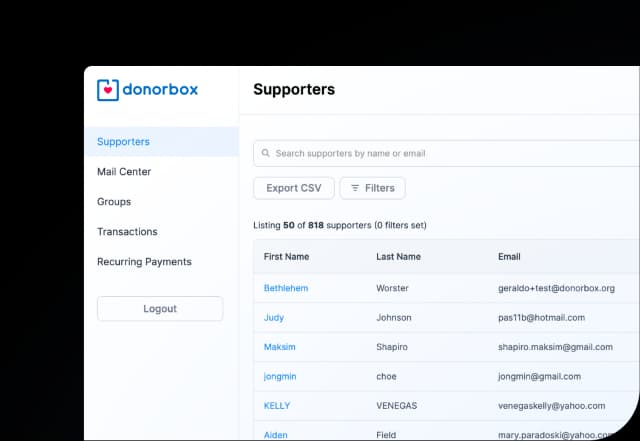
Task: Click the filter lines icon on Filters
Action: tap(354, 188)
